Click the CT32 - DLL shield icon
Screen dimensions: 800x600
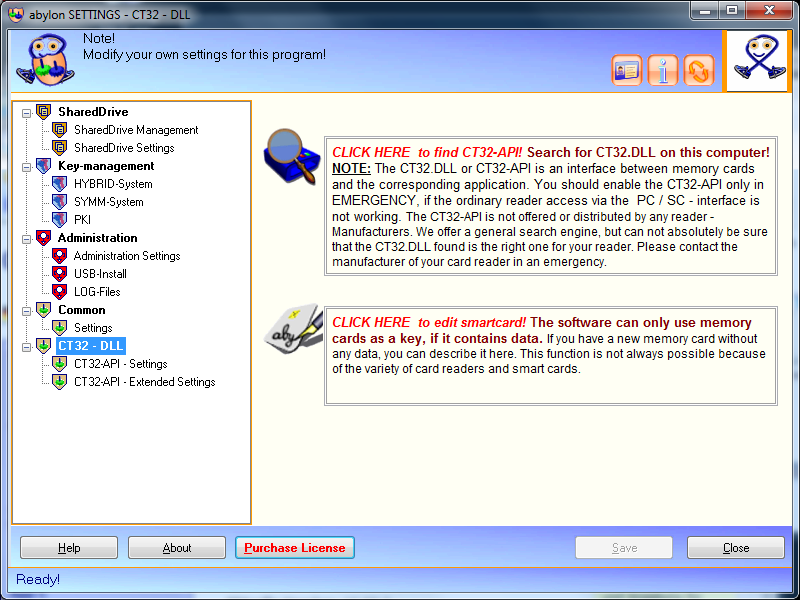[x=43, y=345]
